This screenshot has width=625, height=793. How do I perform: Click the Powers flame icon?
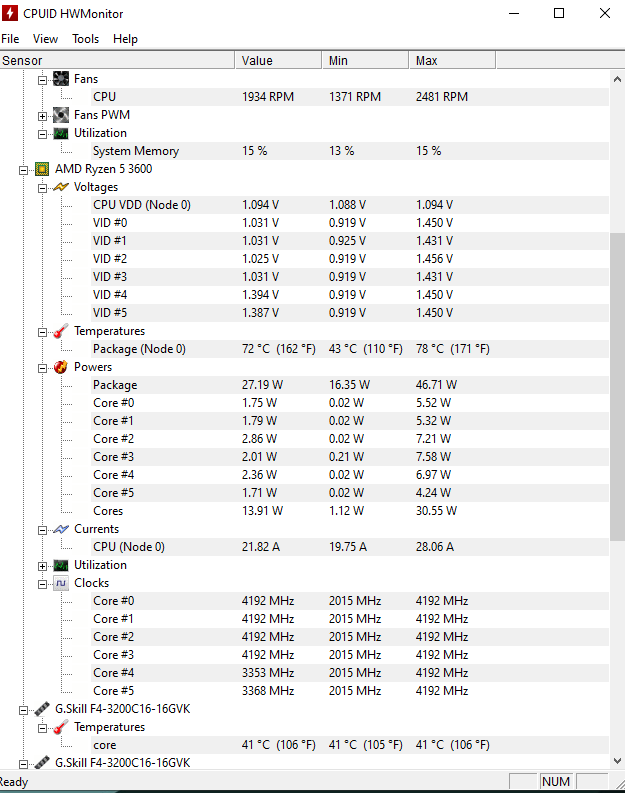61,367
